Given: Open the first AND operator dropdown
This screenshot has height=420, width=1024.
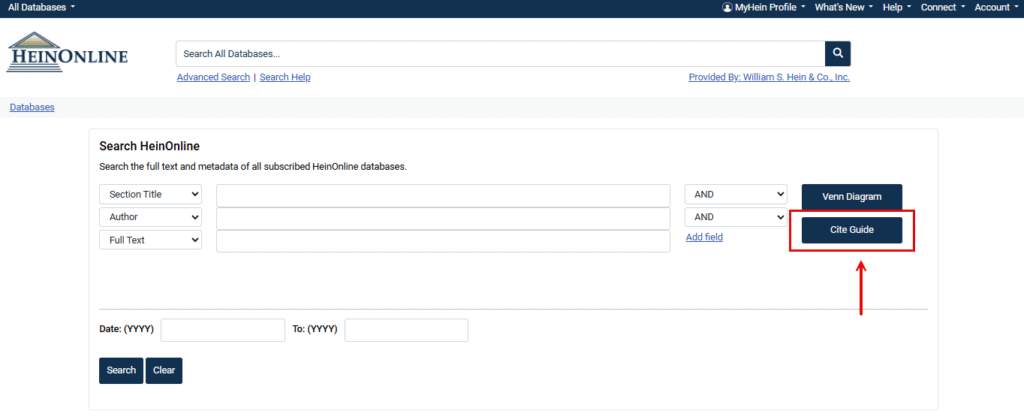Looking at the screenshot, I should (736, 195).
